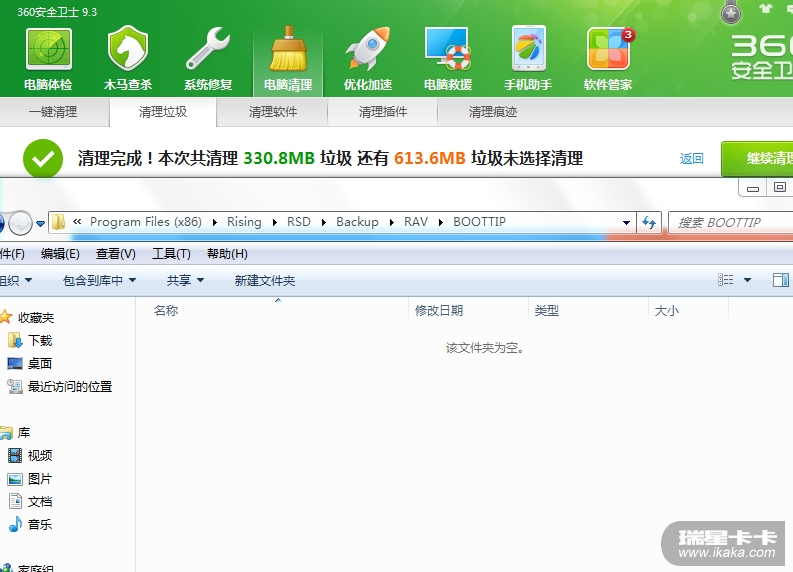Expand arrow after Rising breadcrumb
The image size is (793, 572).
275,223
